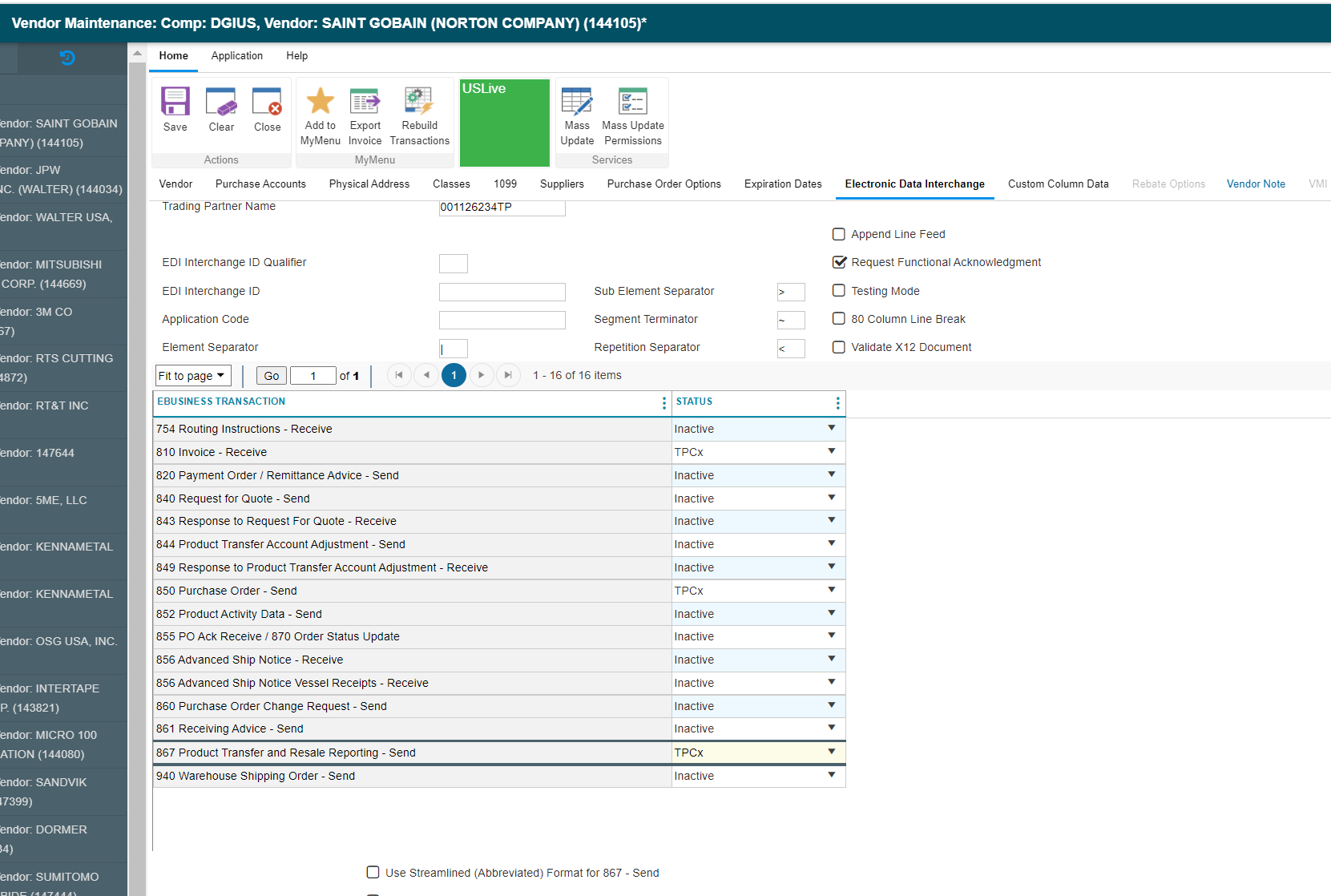1331x896 pixels.
Task: Enable Testing Mode checkbox
Action: [x=839, y=291]
